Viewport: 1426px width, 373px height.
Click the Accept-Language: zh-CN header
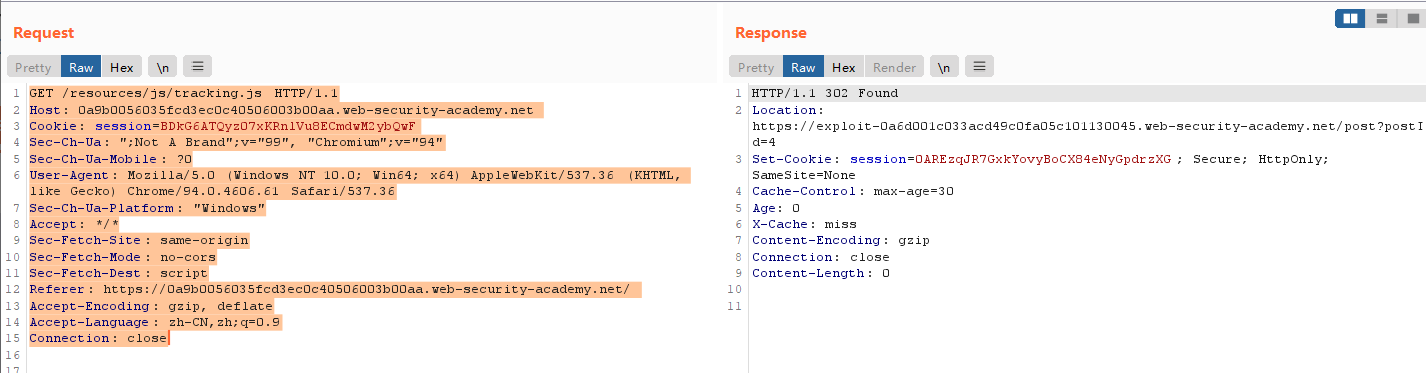click(155, 322)
